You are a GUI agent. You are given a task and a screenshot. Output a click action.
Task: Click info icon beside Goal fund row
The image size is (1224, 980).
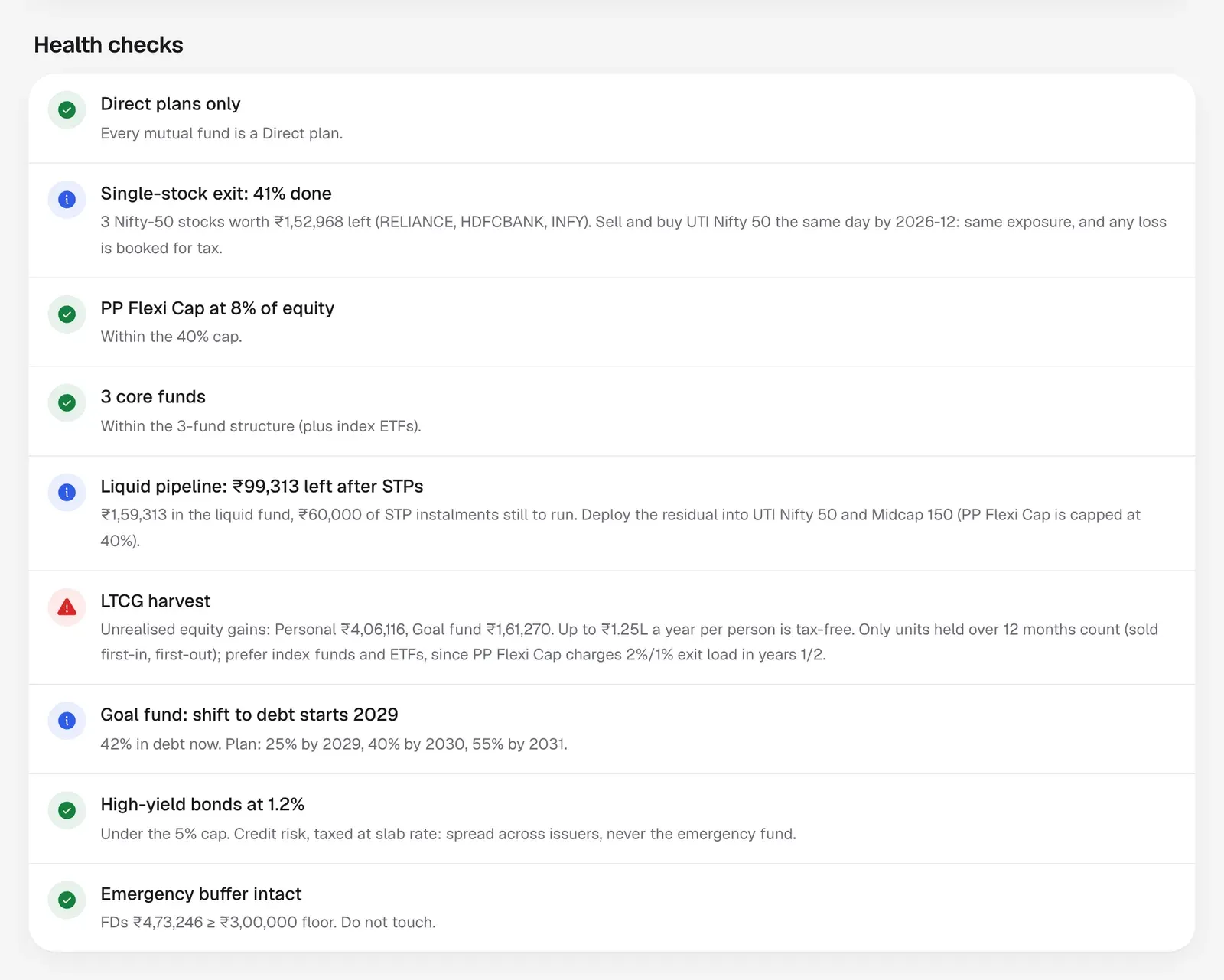(67, 721)
